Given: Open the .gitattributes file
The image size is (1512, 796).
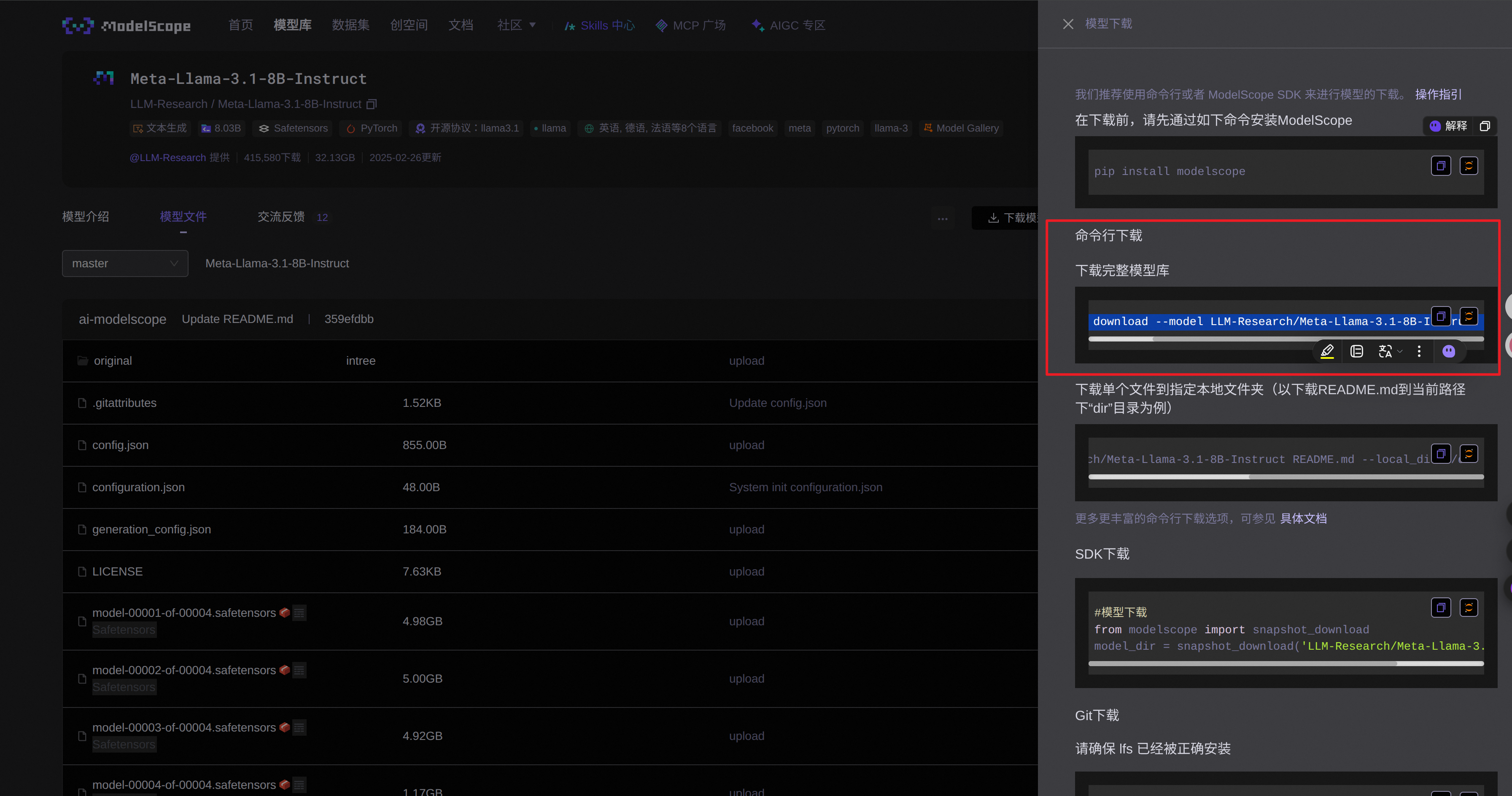Looking at the screenshot, I should point(124,403).
